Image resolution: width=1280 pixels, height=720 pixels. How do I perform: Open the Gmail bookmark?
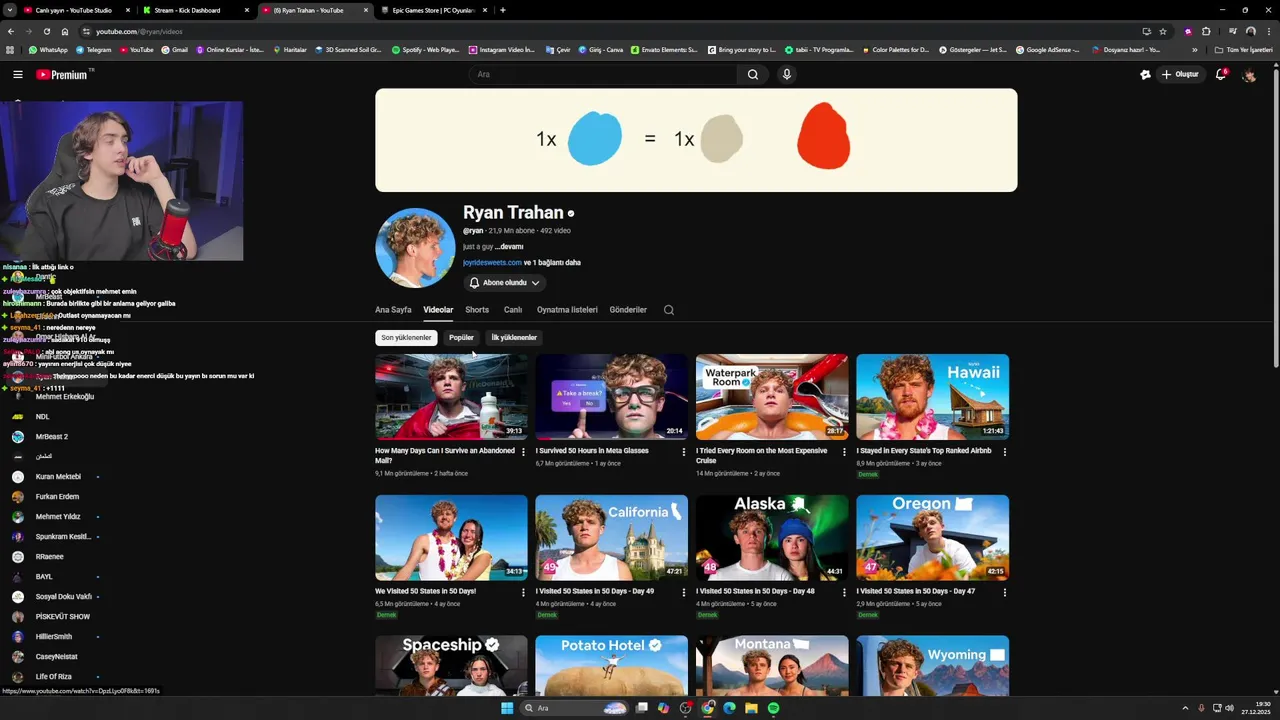click(x=174, y=49)
